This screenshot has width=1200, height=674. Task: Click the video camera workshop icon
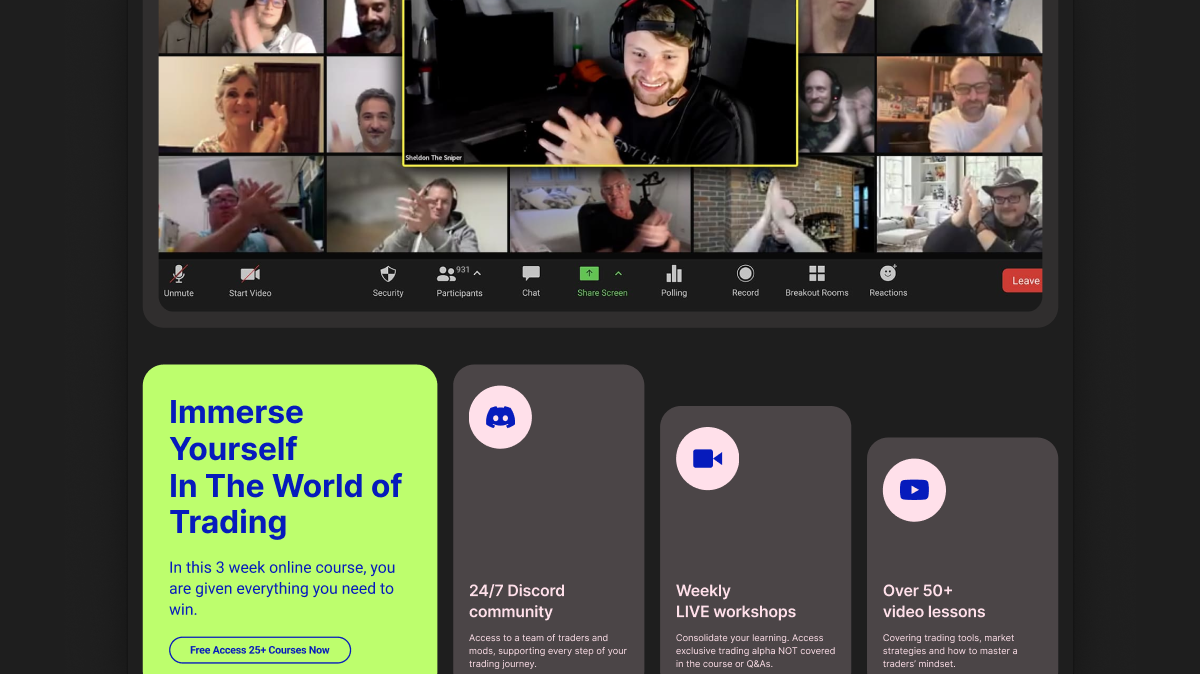point(707,459)
